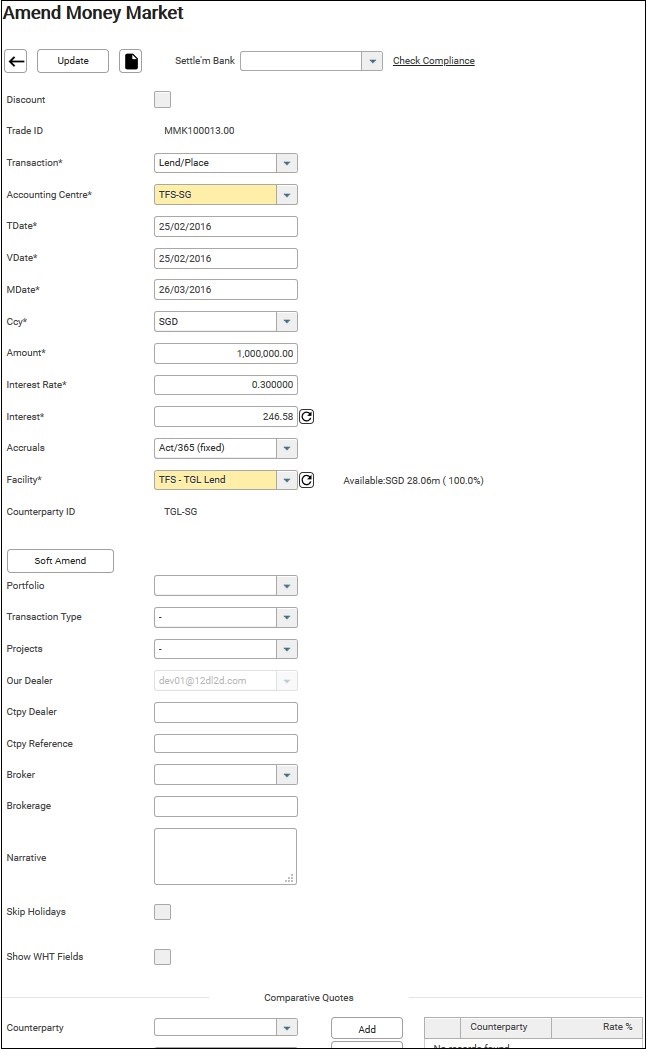The image size is (647, 1049).
Task: Click the Interest Rate field
Action: point(226,385)
